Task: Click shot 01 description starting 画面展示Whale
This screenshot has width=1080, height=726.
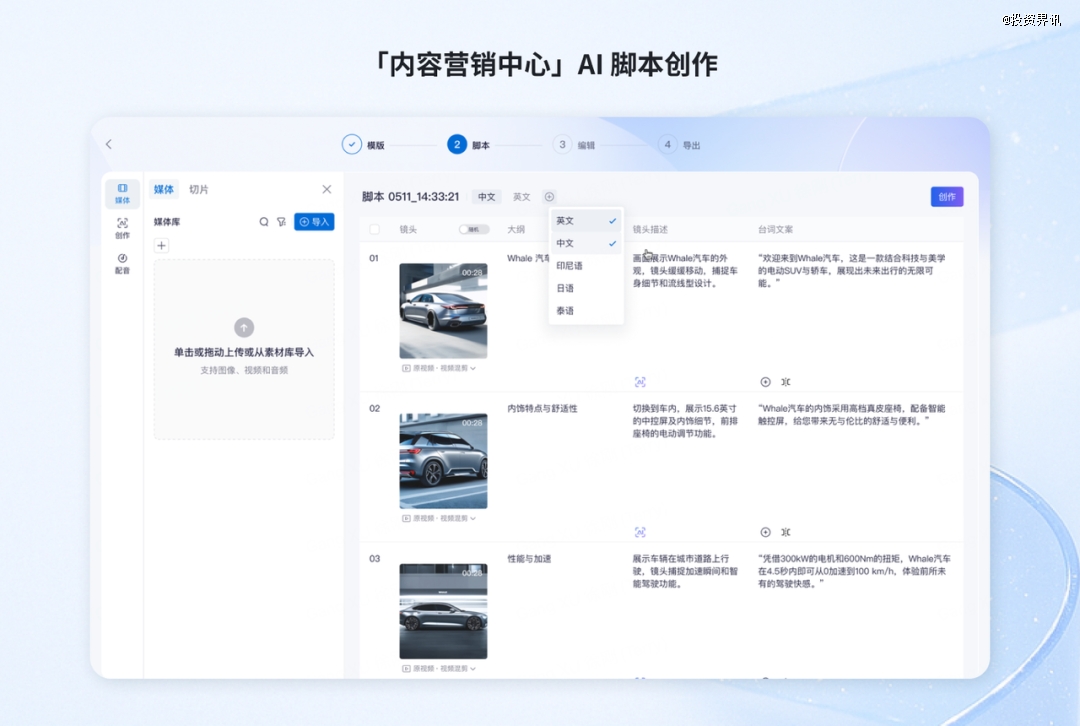Action: click(x=685, y=271)
